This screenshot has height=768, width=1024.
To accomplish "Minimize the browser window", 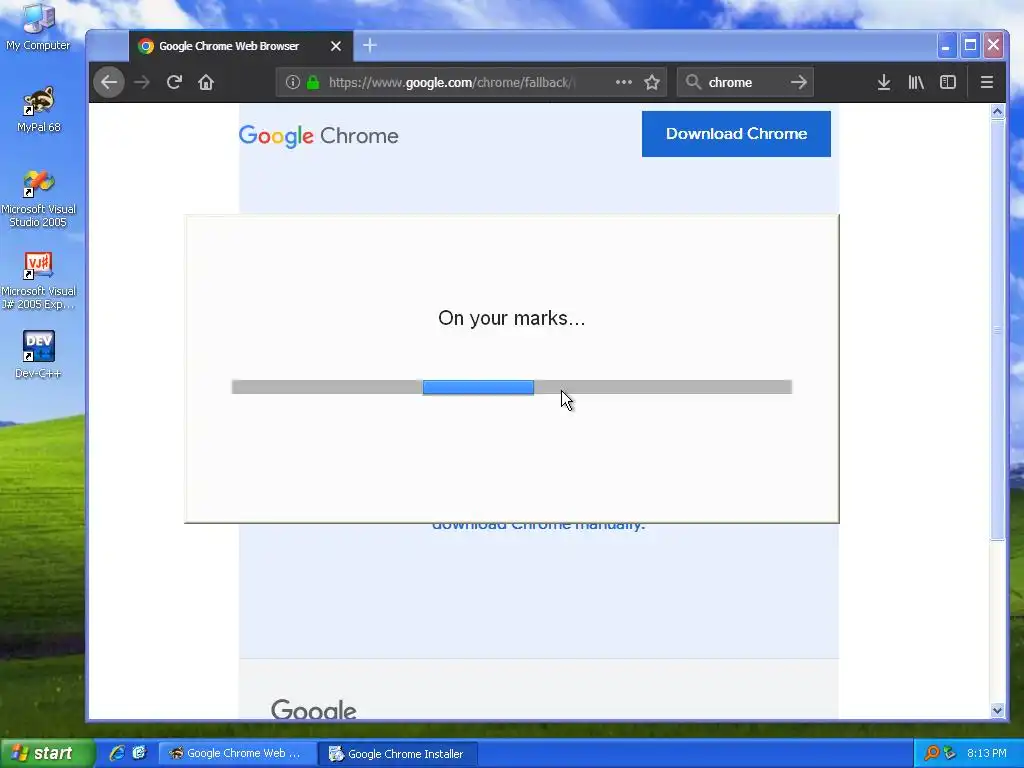I will (x=946, y=46).
